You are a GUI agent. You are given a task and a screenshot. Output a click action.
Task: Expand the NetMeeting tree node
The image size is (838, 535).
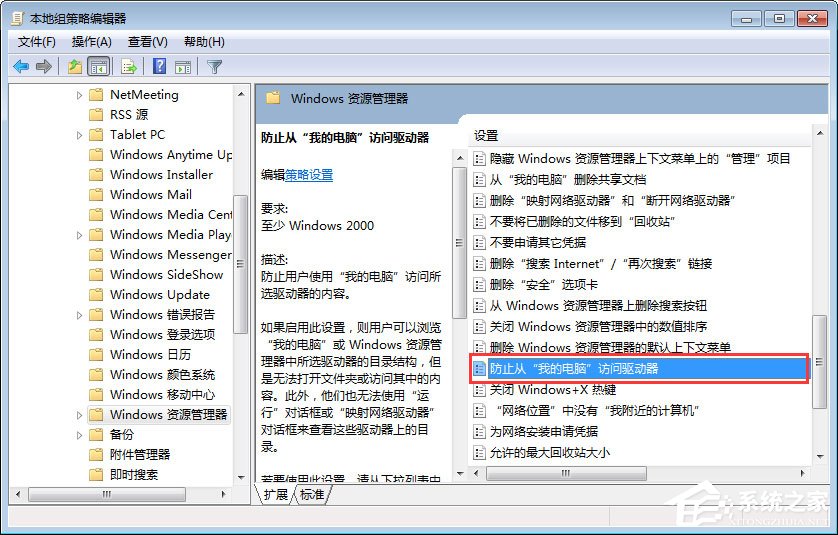click(x=80, y=95)
